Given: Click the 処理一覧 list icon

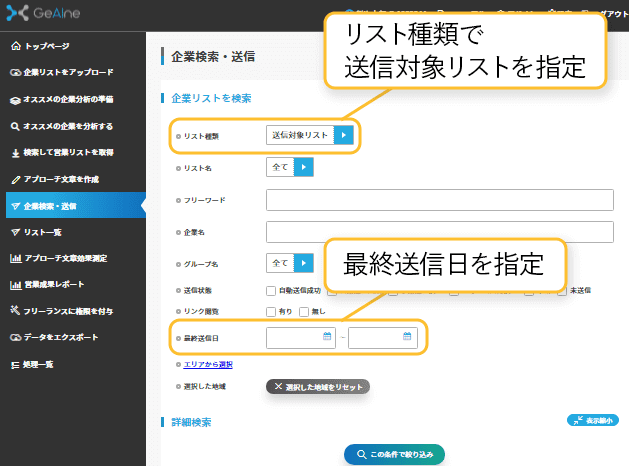Looking at the screenshot, I should 15,365.
